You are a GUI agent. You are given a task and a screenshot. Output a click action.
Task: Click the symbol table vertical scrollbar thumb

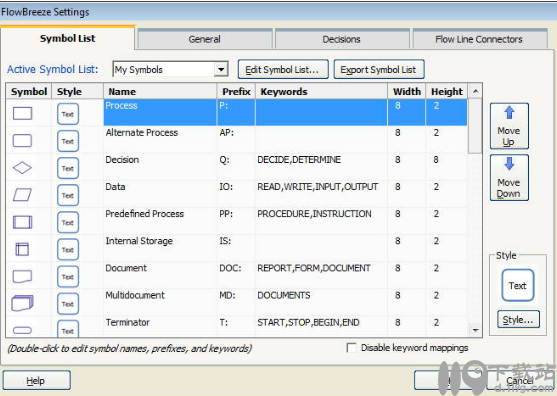475,126
